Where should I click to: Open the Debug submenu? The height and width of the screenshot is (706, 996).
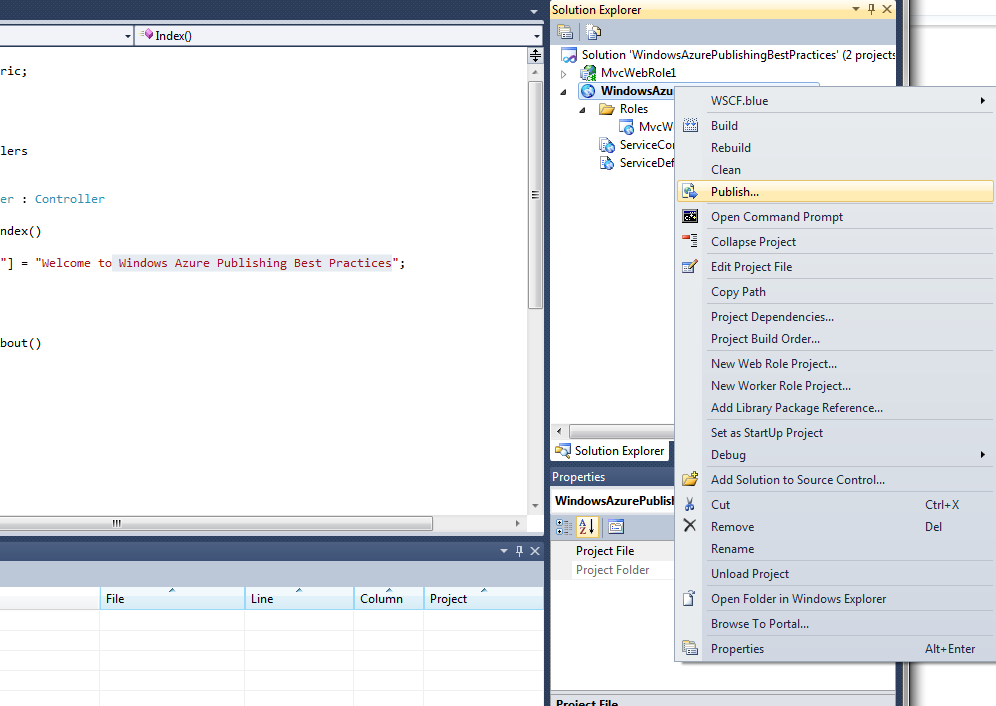coord(835,455)
